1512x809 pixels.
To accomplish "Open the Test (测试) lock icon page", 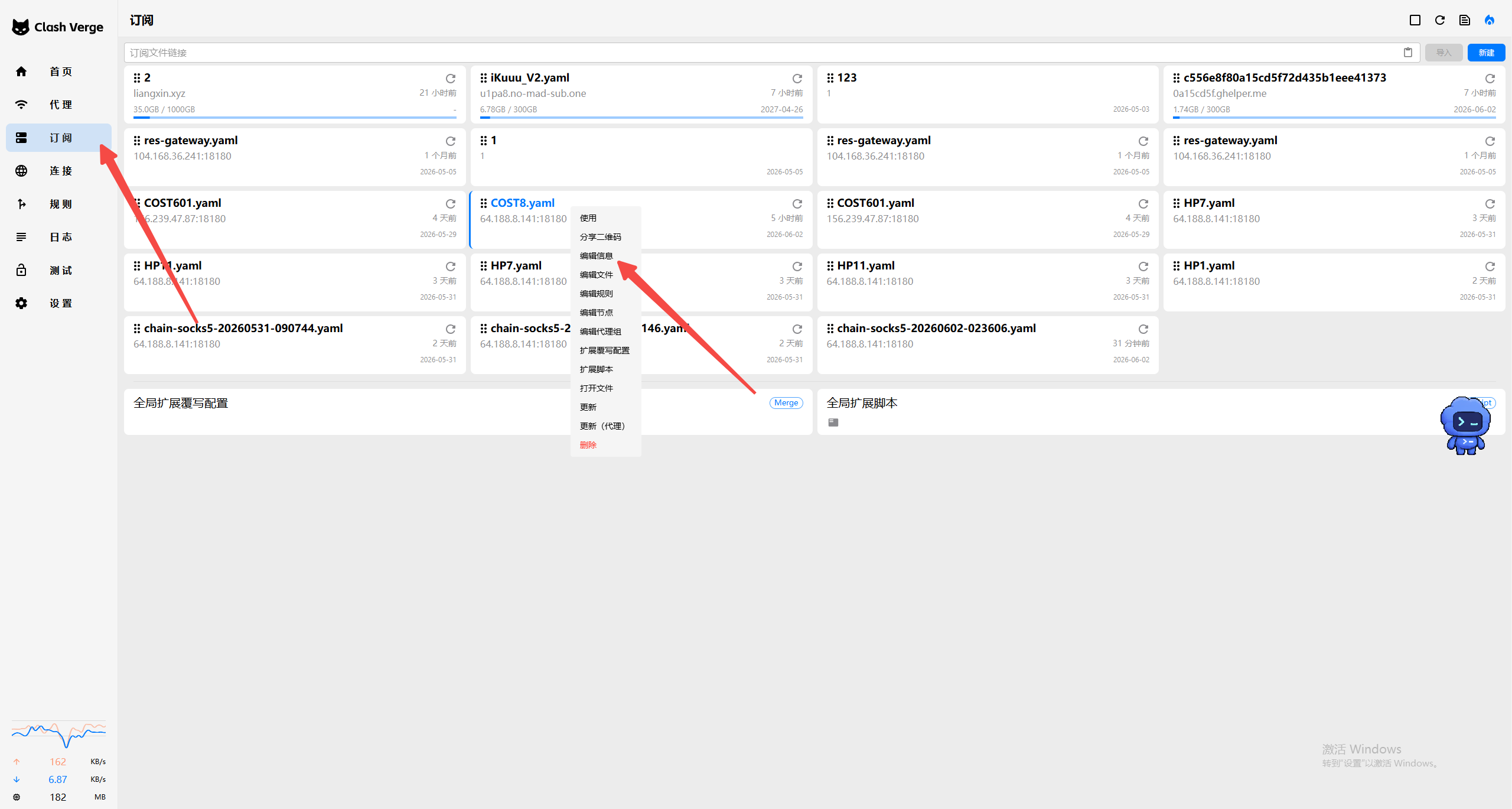I will tap(21, 270).
